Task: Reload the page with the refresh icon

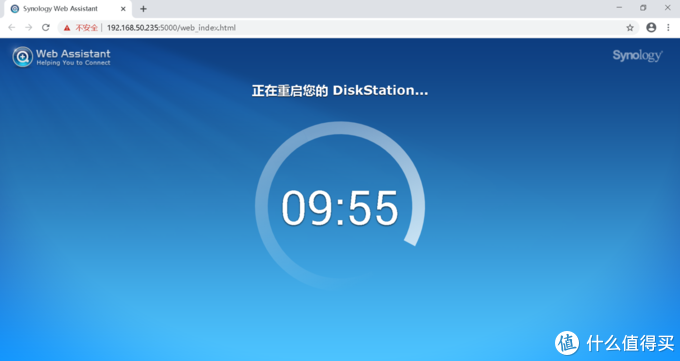Action: 46,28
